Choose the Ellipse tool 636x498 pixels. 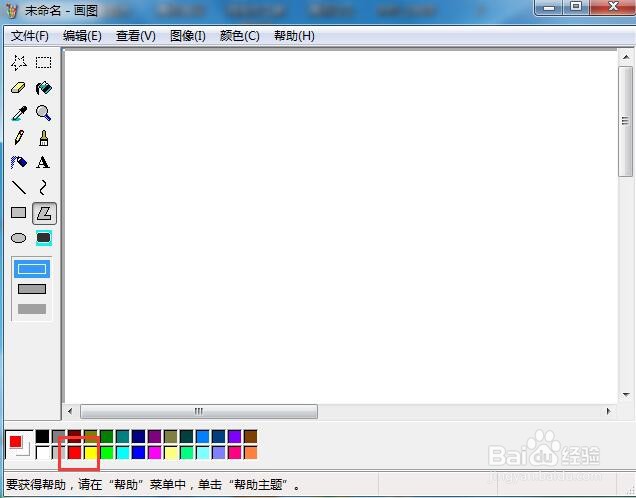pyautogui.click(x=19, y=238)
